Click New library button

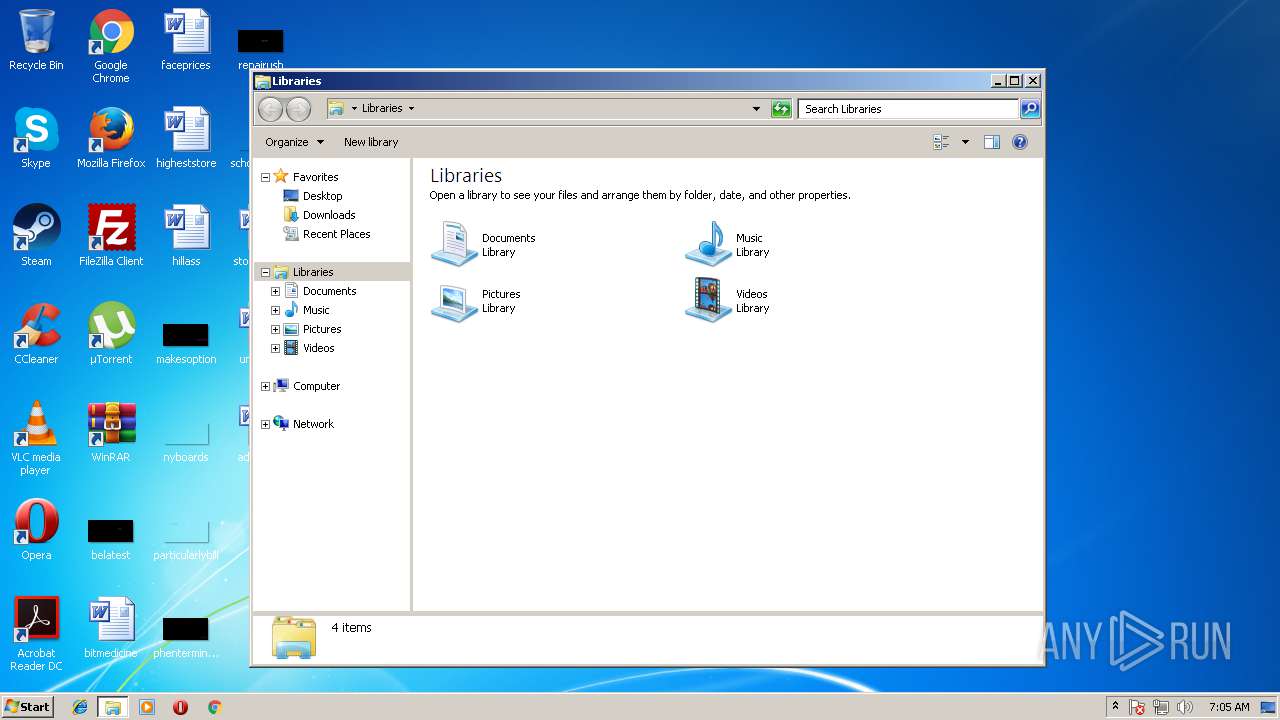click(x=371, y=142)
